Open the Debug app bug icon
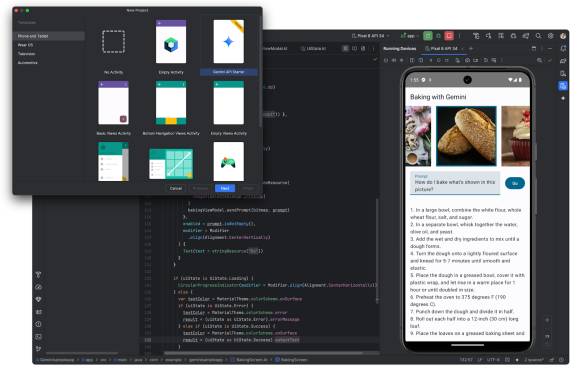Image resolution: width=580 pixels, height=369 pixels. pyautogui.click(x=438, y=36)
